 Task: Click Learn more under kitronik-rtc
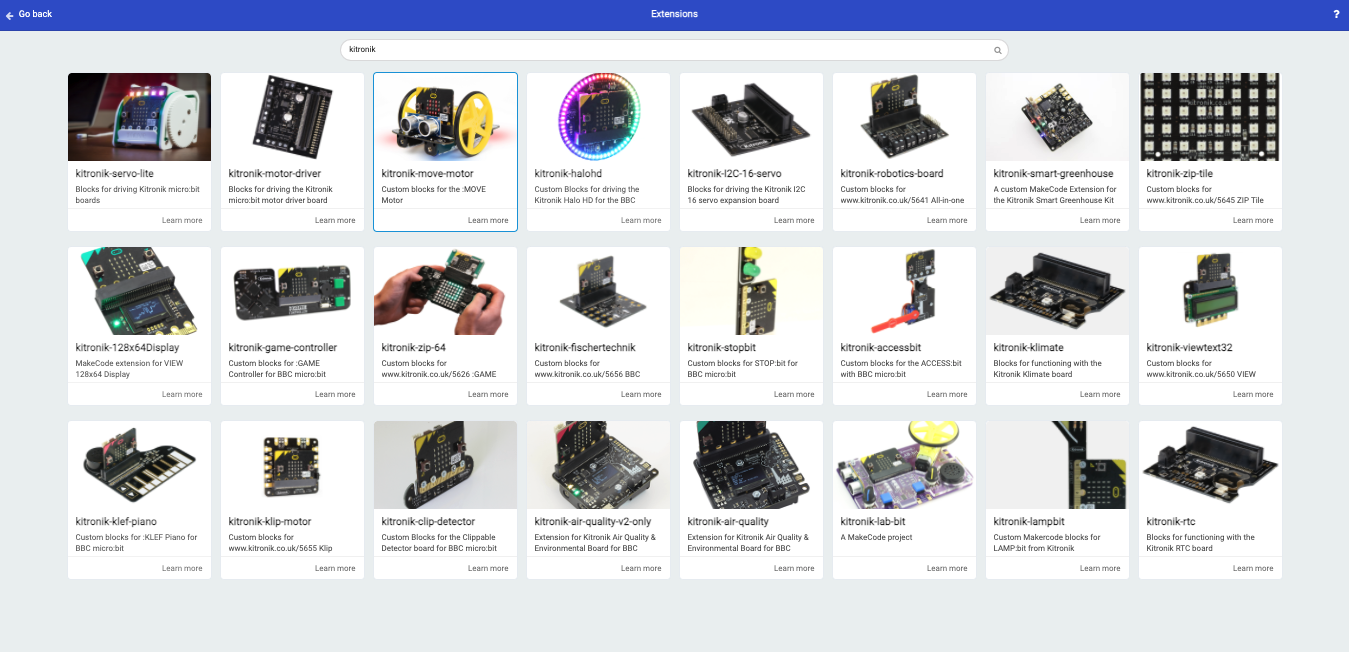click(1253, 568)
